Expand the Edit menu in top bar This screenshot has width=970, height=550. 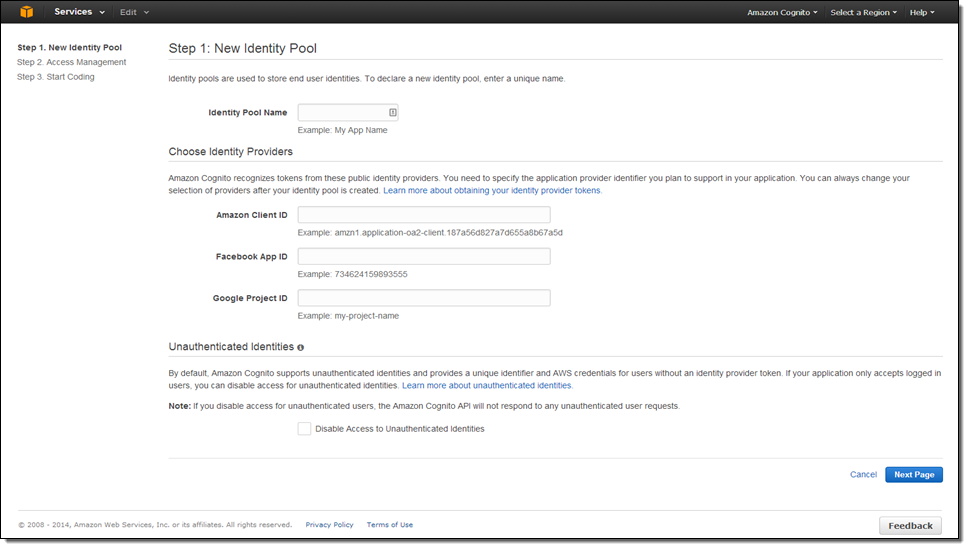tap(134, 12)
